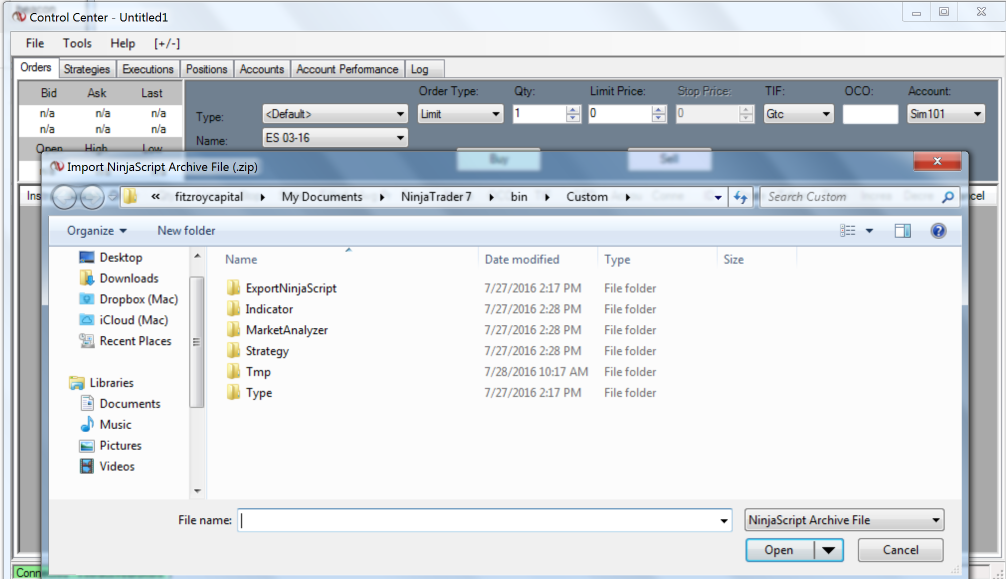
Task: Open Pictures library
Action: pos(110,445)
